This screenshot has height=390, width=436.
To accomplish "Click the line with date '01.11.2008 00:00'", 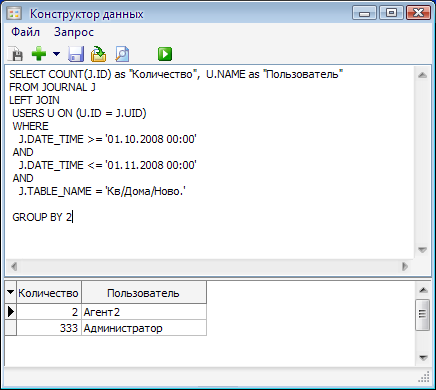I will (107, 165).
